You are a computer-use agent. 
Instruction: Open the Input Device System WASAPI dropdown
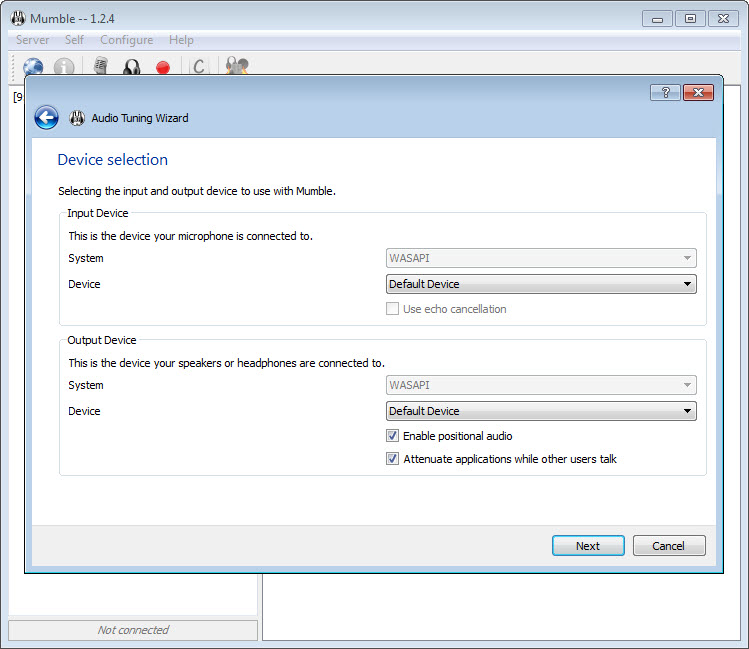pyautogui.click(x=541, y=258)
